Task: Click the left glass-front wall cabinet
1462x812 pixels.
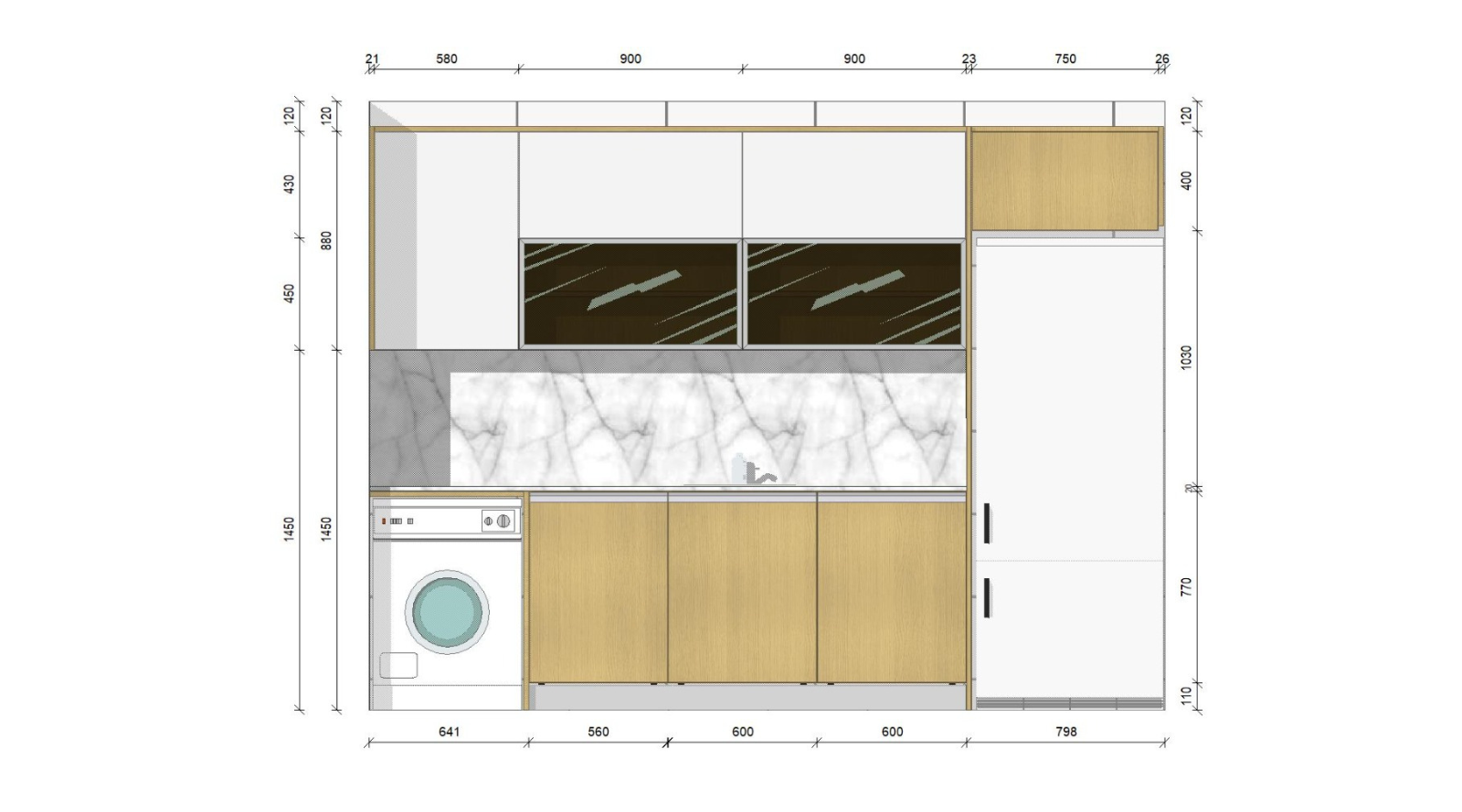Action: pyautogui.click(x=630, y=293)
